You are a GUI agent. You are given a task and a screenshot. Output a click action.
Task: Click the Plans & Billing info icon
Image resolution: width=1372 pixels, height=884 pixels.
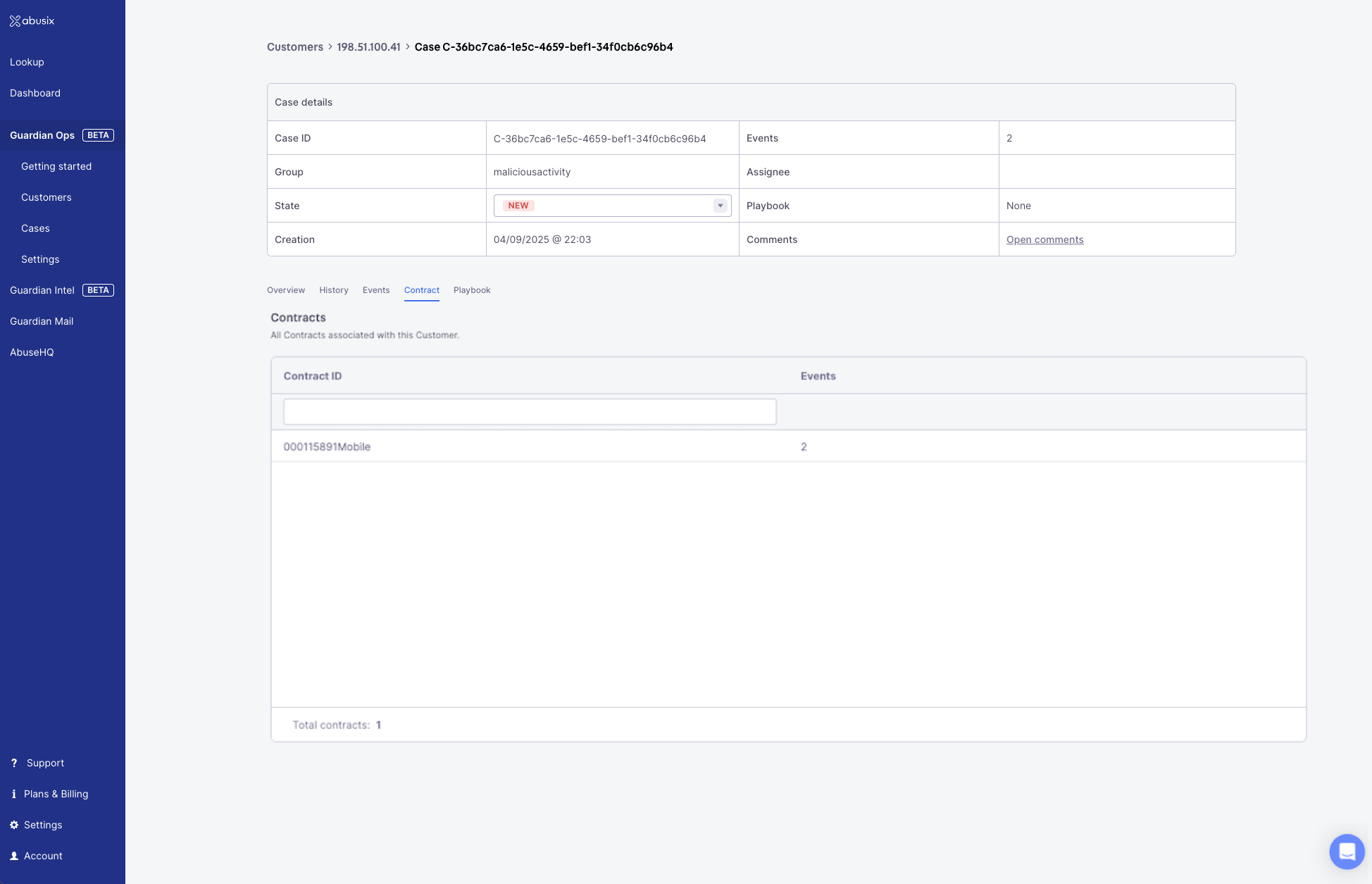[x=14, y=794]
